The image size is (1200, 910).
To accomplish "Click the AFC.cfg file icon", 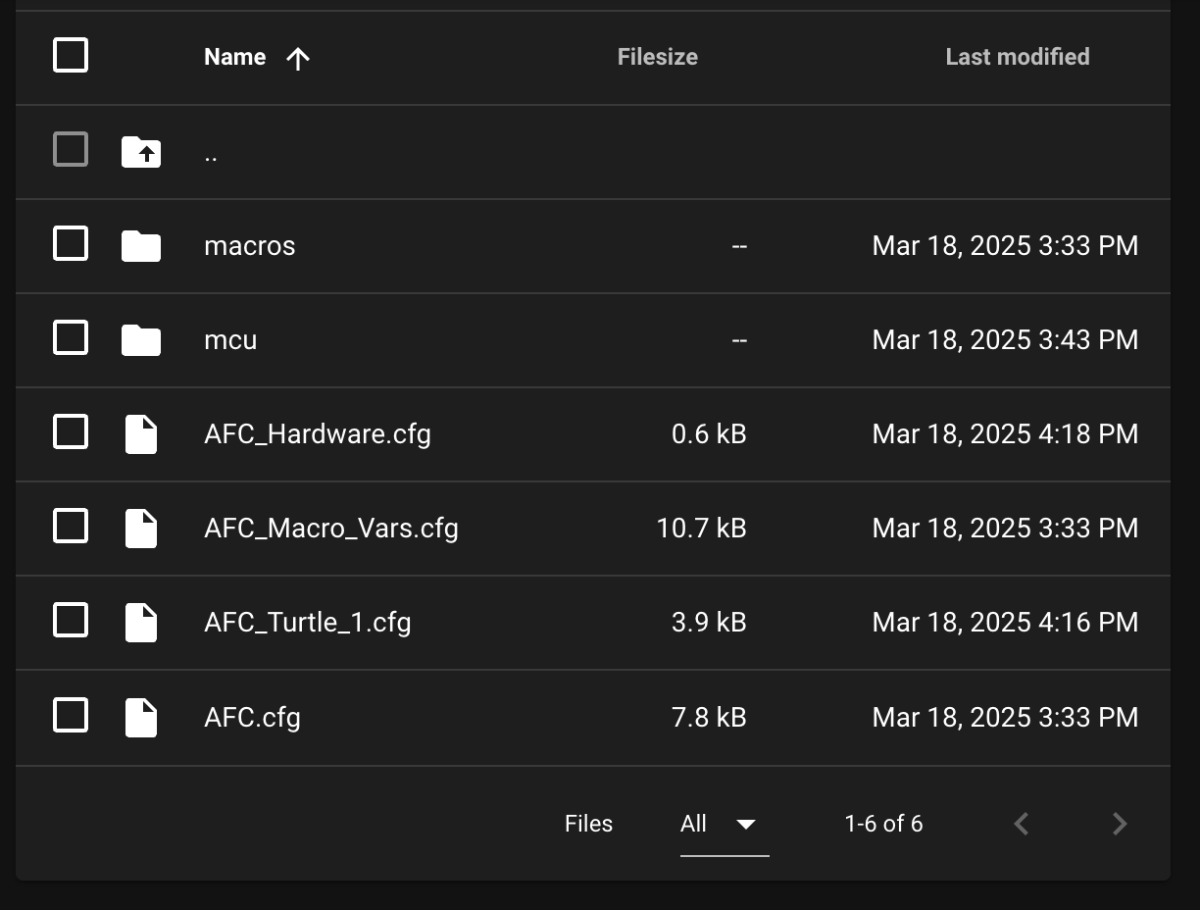I will [x=141, y=717].
